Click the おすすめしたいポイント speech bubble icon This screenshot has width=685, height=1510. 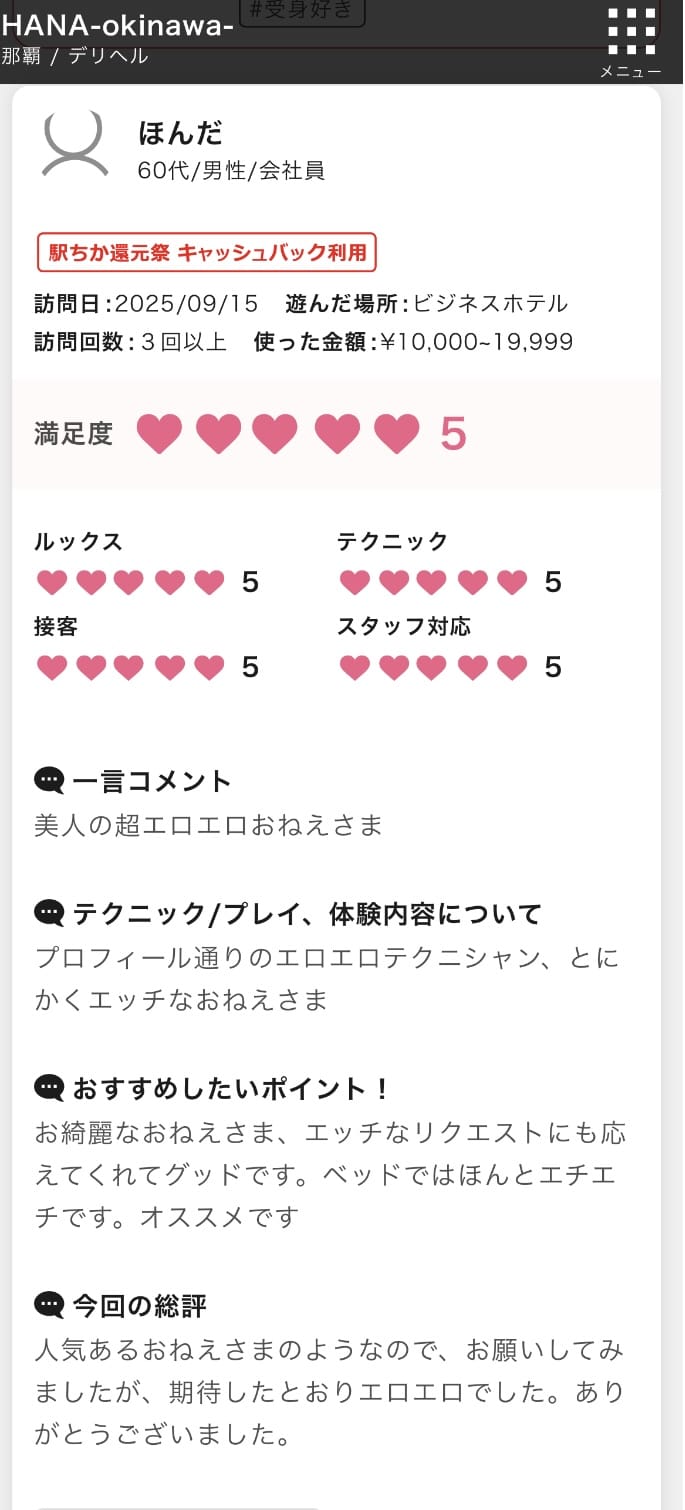point(49,1087)
